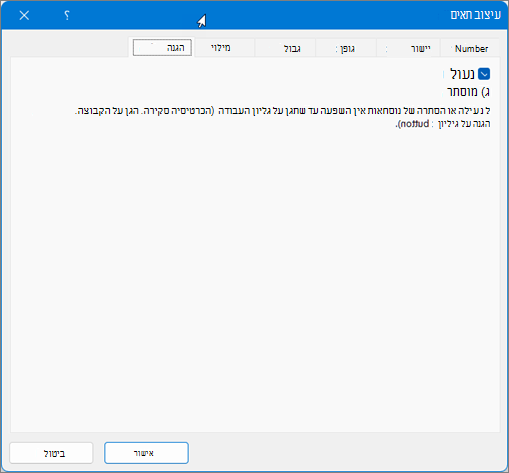Click the הגנה על גיליון note line
Viewport: 509px width, 473px height.
pyautogui.click(x=443, y=124)
